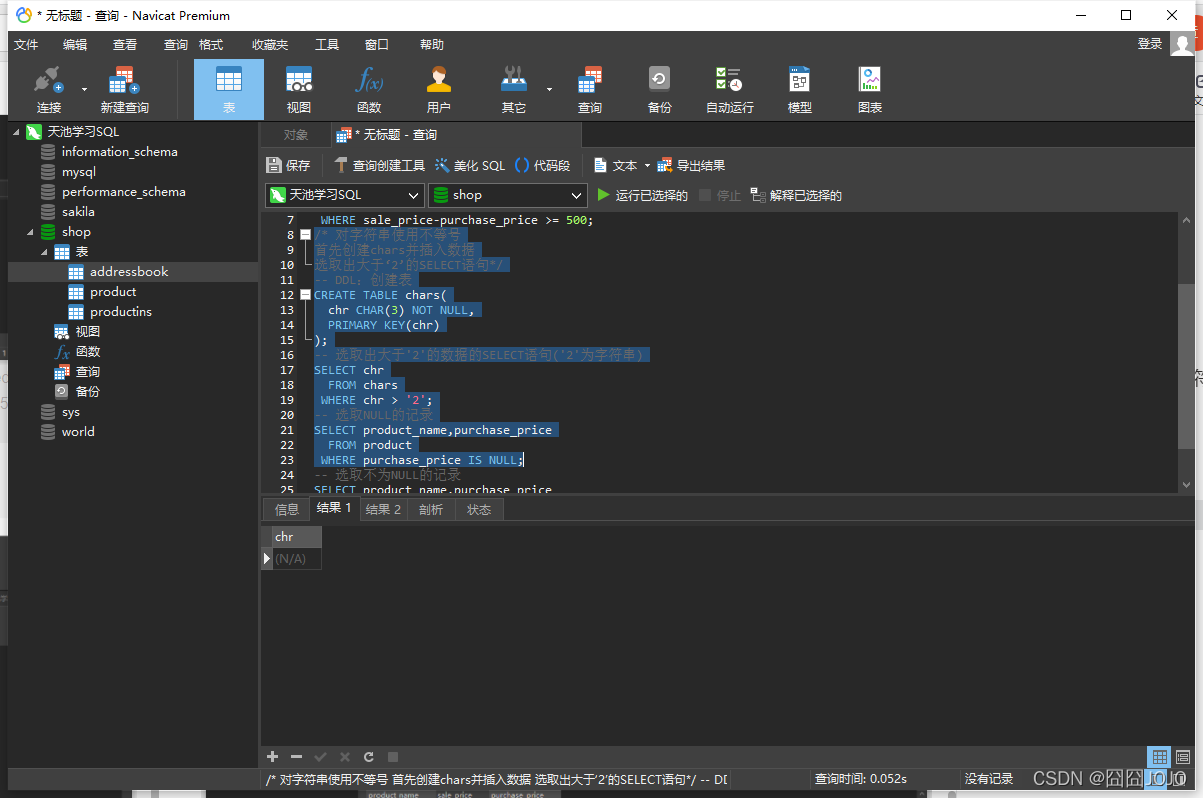The image size is (1203, 798).
Task: Open the 自动运行 automation toolbar icon
Action: (x=730, y=90)
